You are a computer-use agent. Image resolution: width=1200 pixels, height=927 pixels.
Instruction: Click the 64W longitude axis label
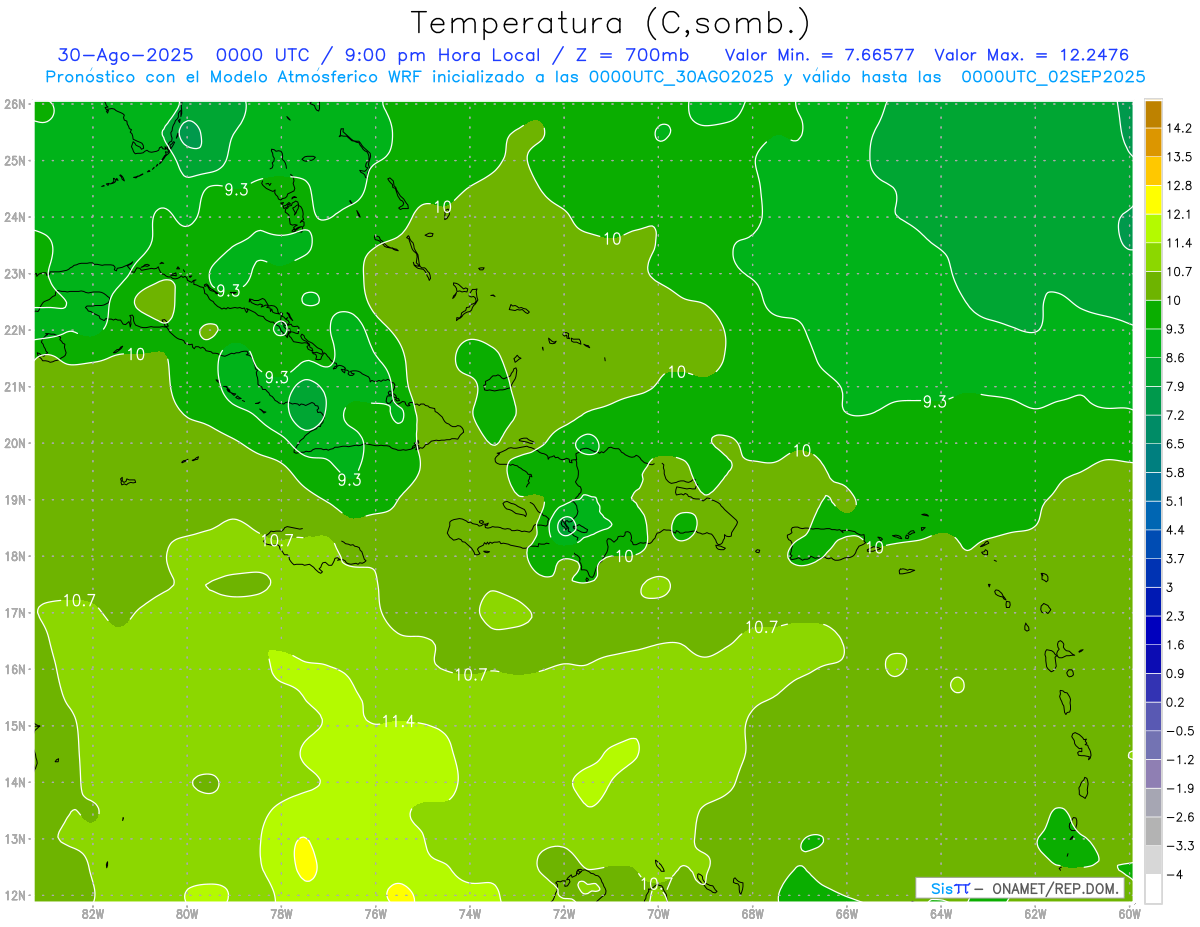(x=941, y=913)
